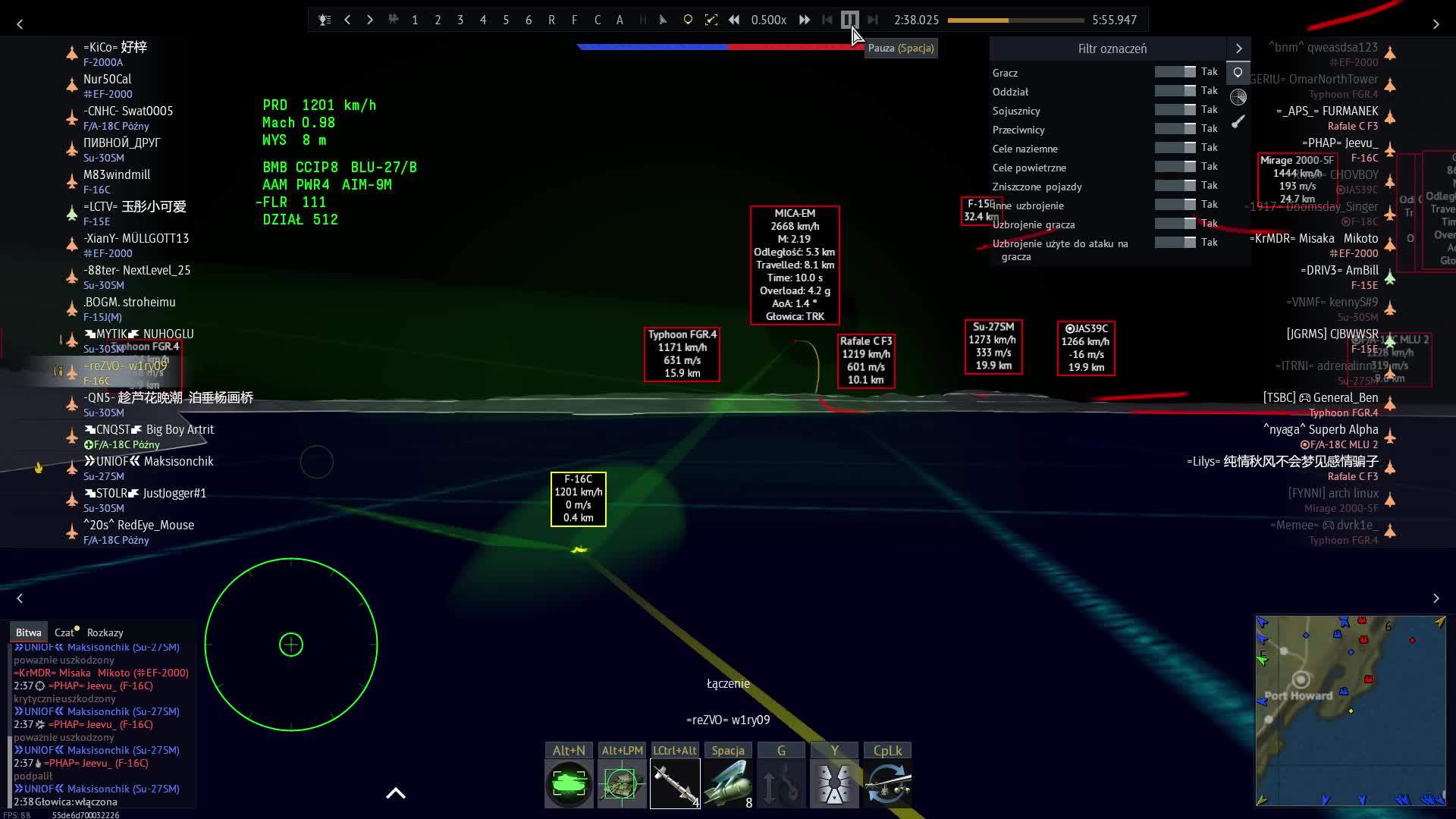Click the free camera icon in the replay bar
This screenshot has width=1456, height=819.
tap(393, 20)
